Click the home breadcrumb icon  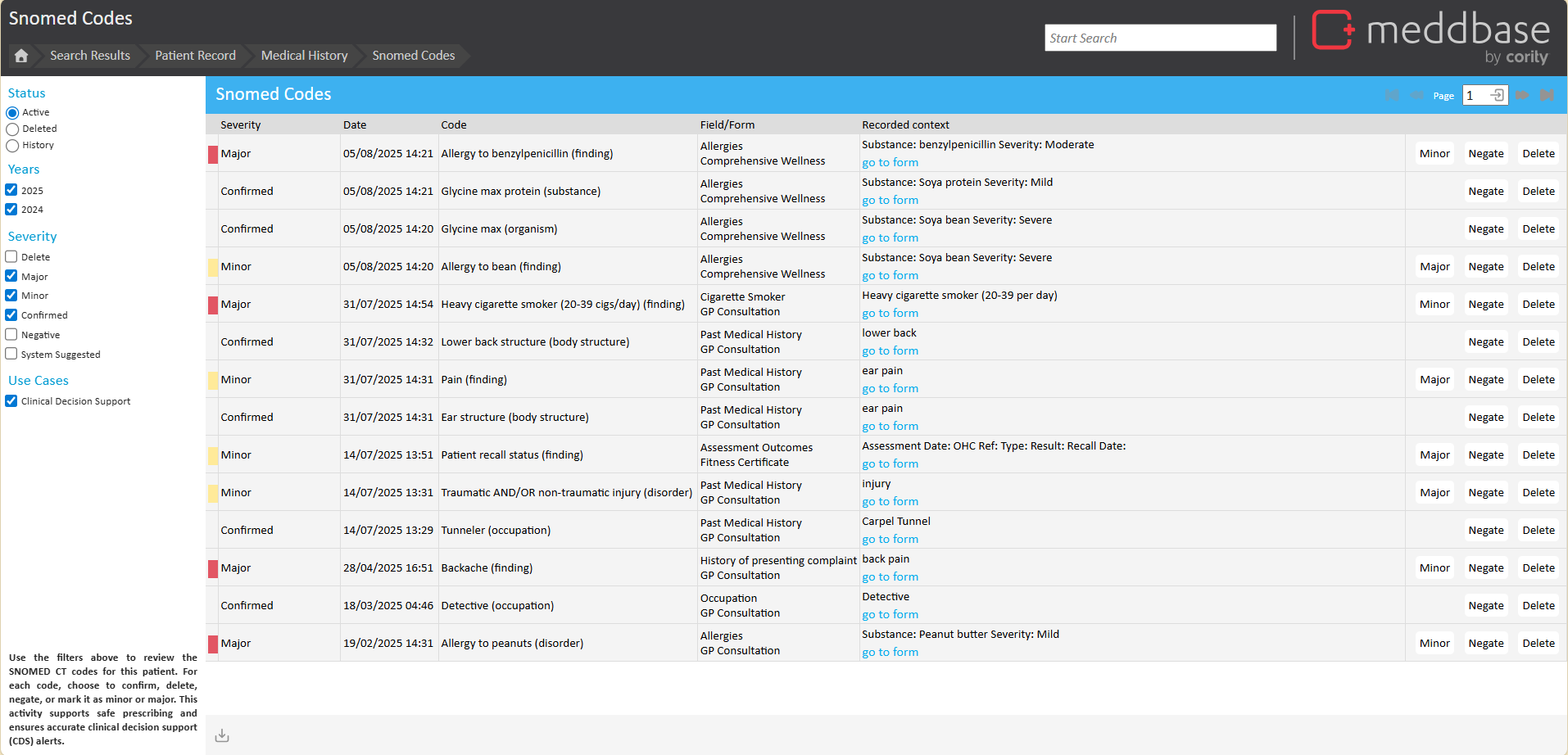[x=21, y=56]
